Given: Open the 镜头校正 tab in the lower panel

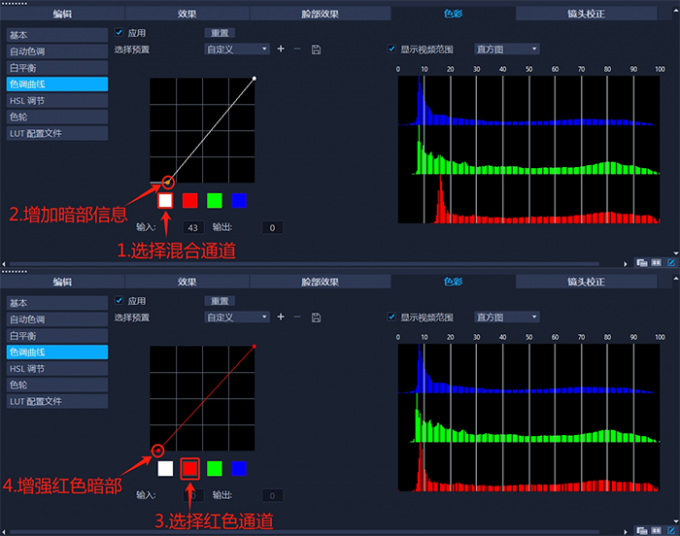Looking at the screenshot, I should [586, 282].
